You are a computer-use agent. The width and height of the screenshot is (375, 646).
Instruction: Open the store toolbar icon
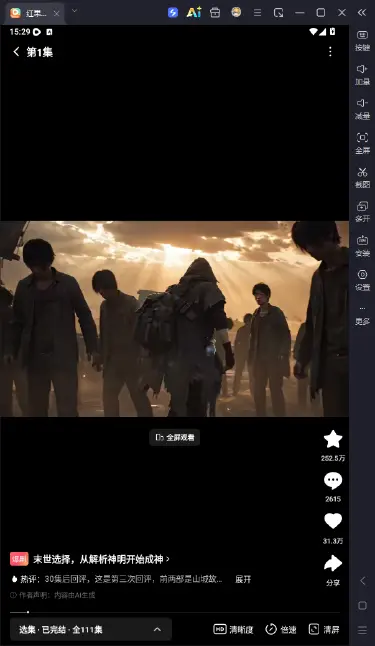click(215, 13)
